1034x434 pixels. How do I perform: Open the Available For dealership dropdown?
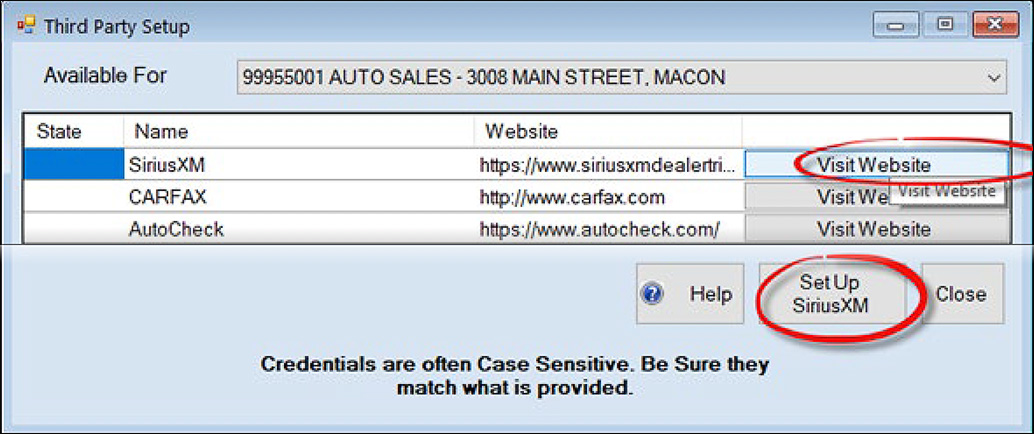pyautogui.click(x=621, y=78)
